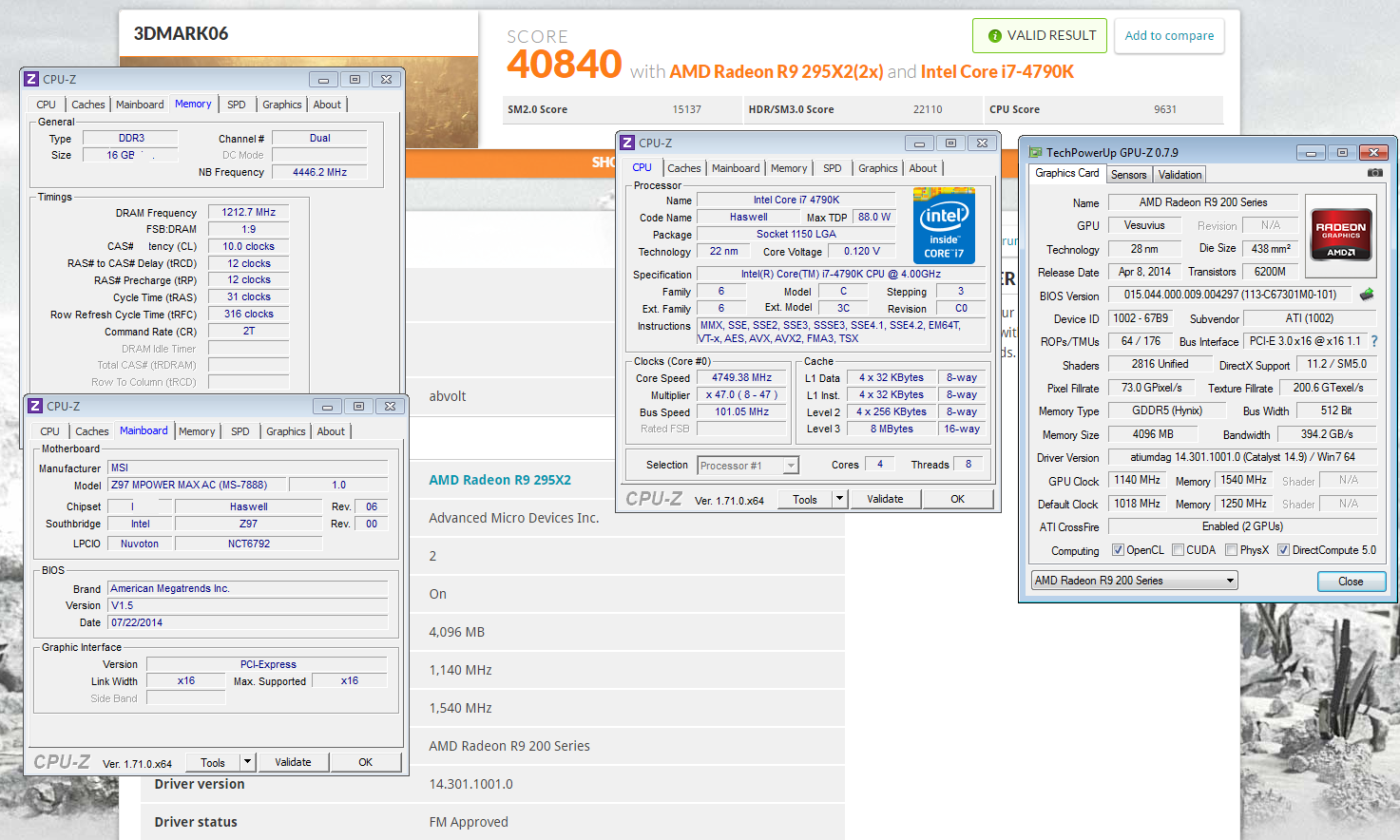Image resolution: width=1400 pixels, height=840 pixels.
Task: Click Core Speed 4749.38 MHz field
Action: click(x=742, y=377)
